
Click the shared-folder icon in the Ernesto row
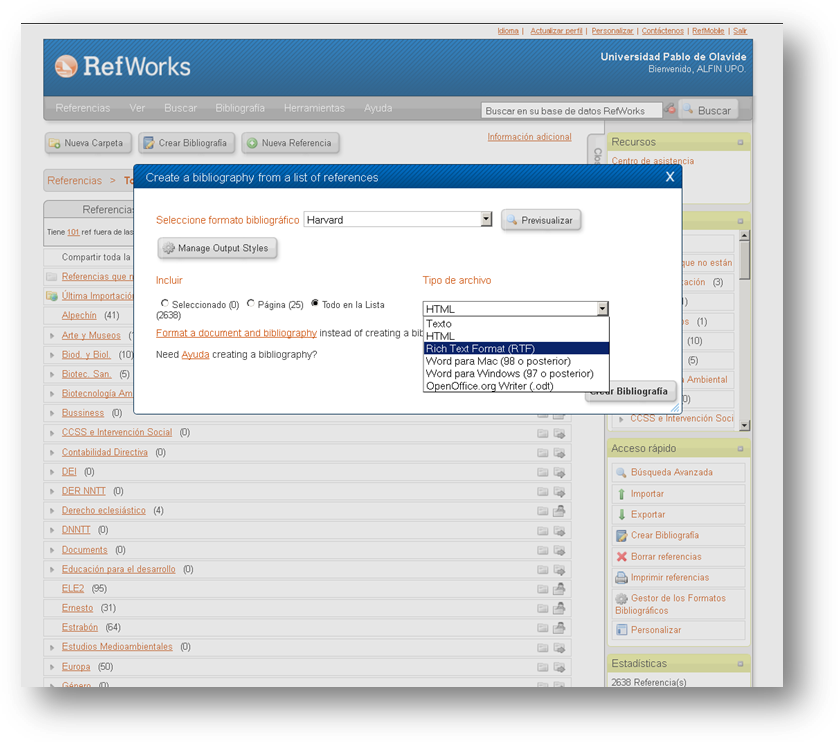click(x=559, y=608)
